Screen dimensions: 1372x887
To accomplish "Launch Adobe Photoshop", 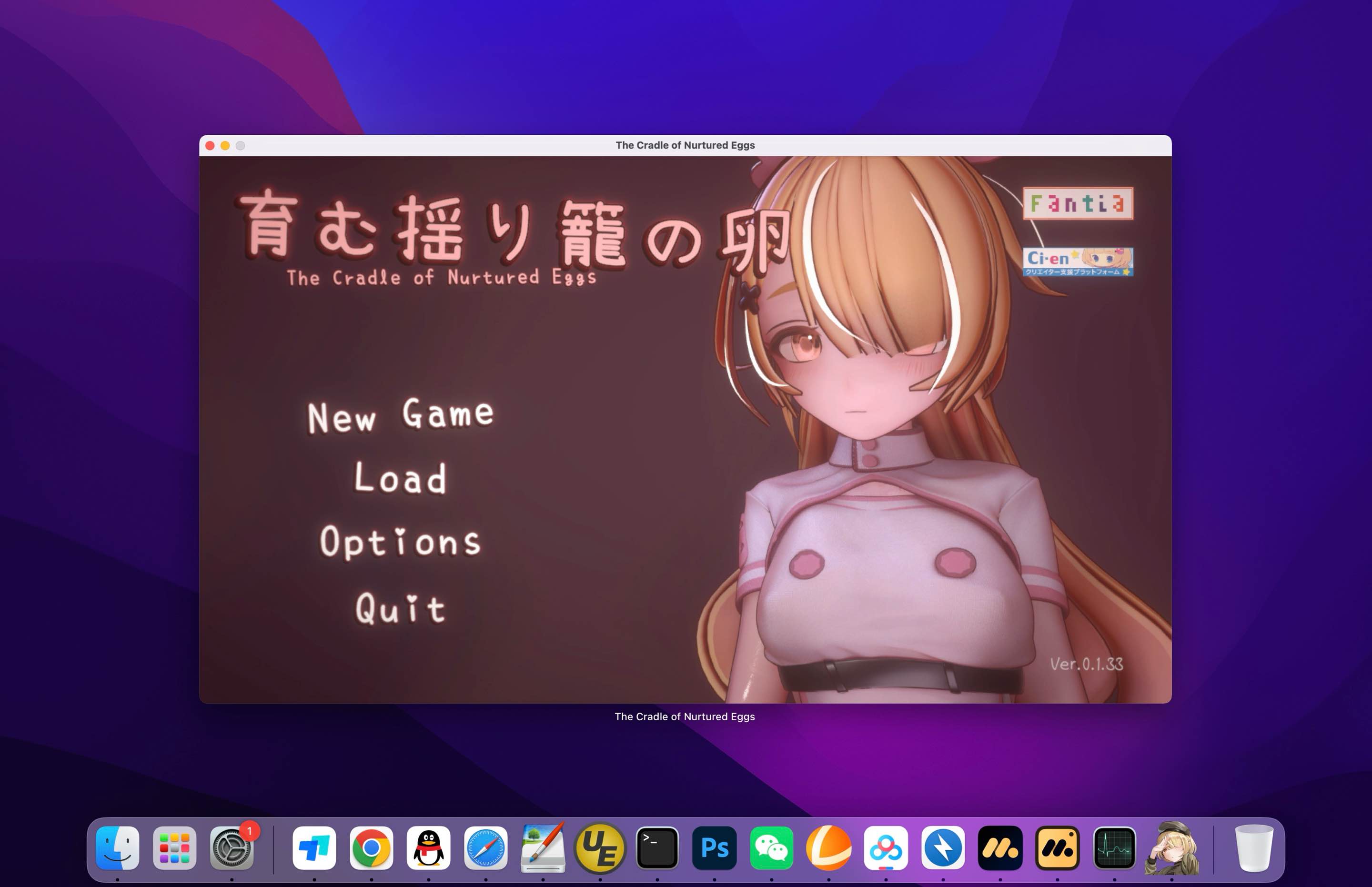I will [714, 848].
